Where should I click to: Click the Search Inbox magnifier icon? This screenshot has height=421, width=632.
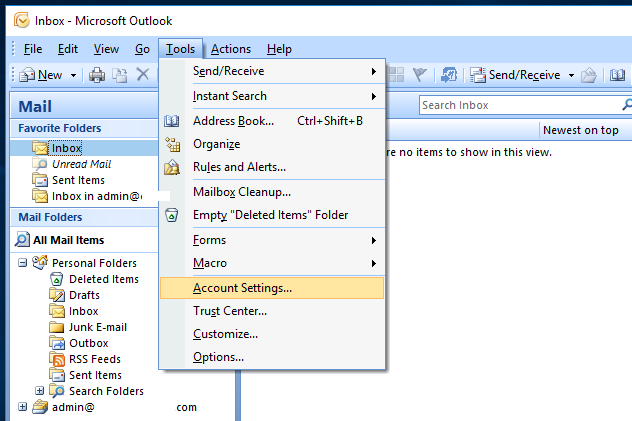627,105
